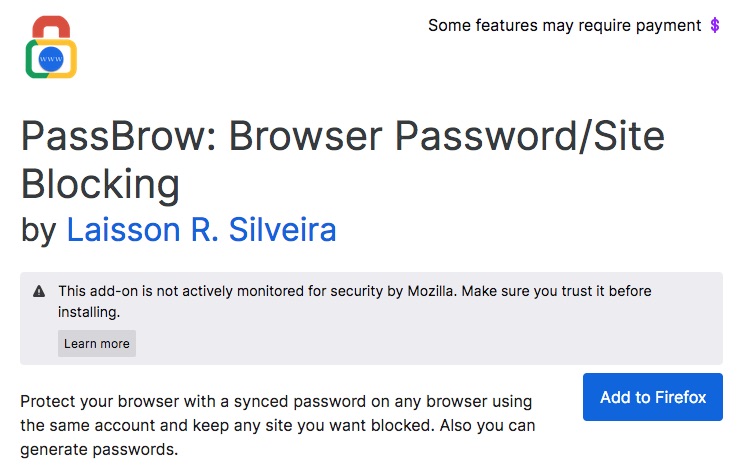Click the word 'installing.' in the warning notice
The image size is (746, 476).
click(x=89, y=312)
